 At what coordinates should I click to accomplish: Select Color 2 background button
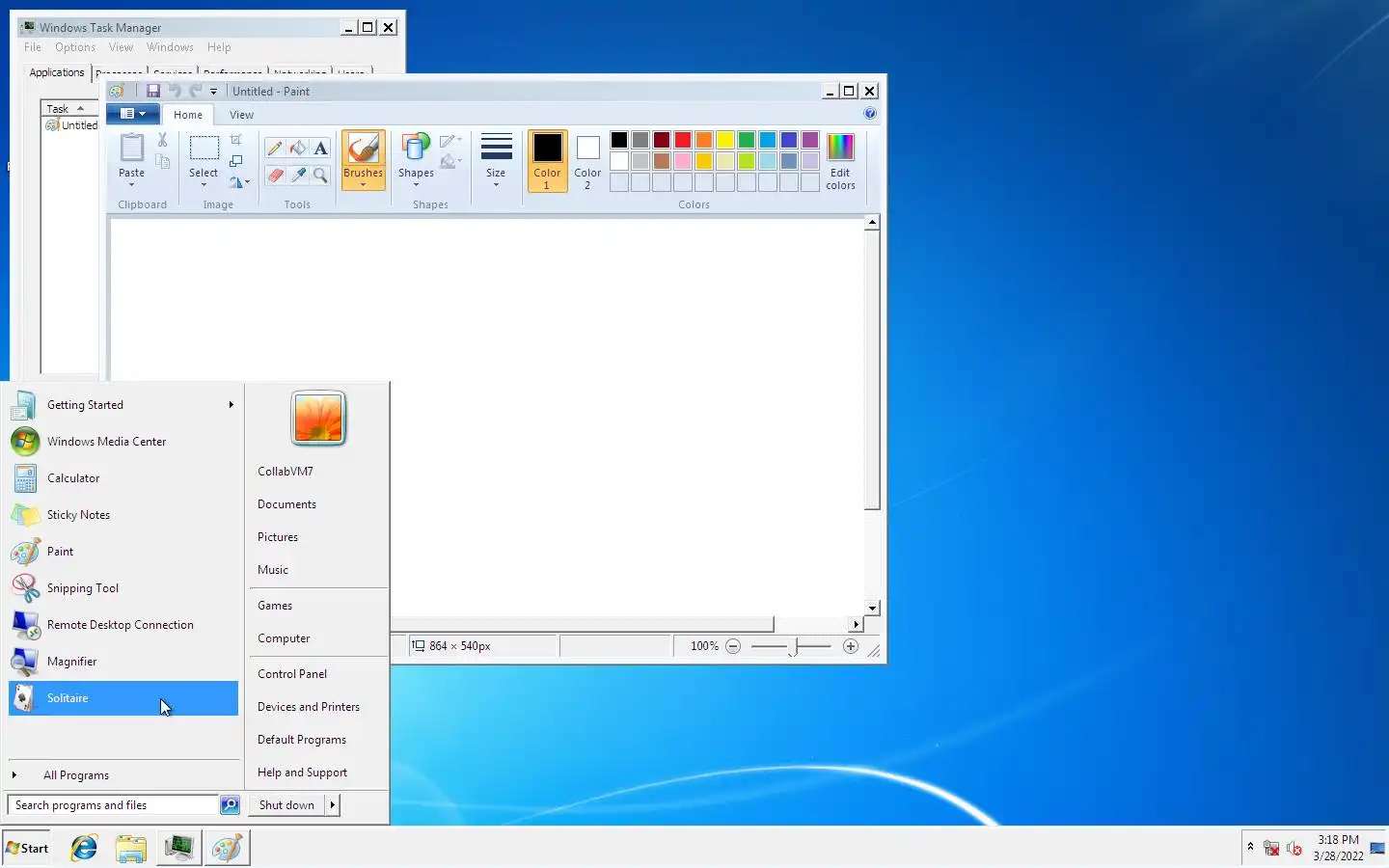(587, 161)
